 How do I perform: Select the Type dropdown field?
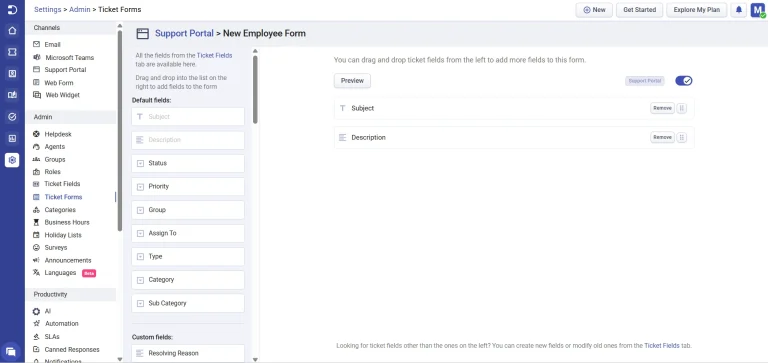188,256
